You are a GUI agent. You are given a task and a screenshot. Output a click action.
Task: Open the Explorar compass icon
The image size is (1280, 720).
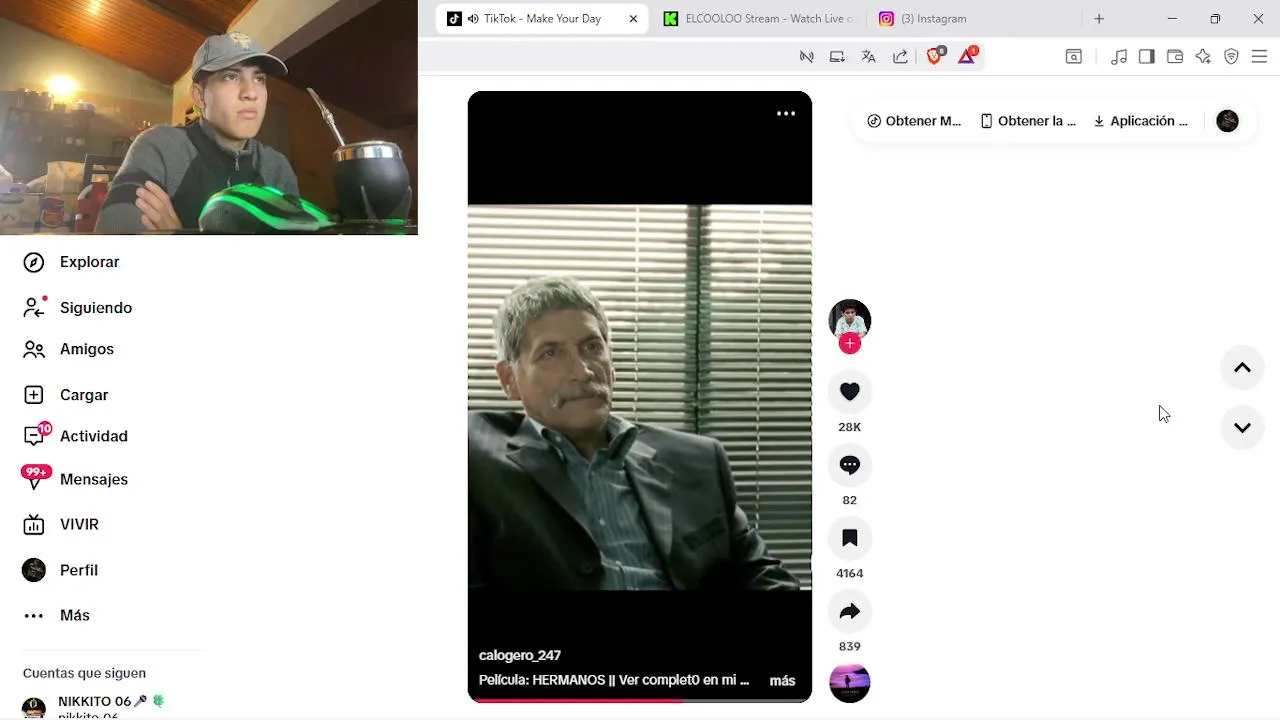pyautogui.click(x=34, y=262)
